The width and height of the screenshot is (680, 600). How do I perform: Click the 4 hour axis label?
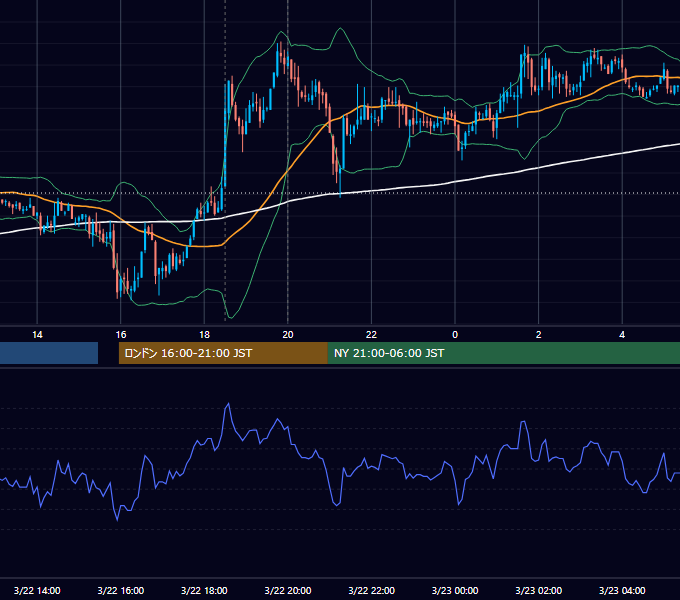click(622, 335)
